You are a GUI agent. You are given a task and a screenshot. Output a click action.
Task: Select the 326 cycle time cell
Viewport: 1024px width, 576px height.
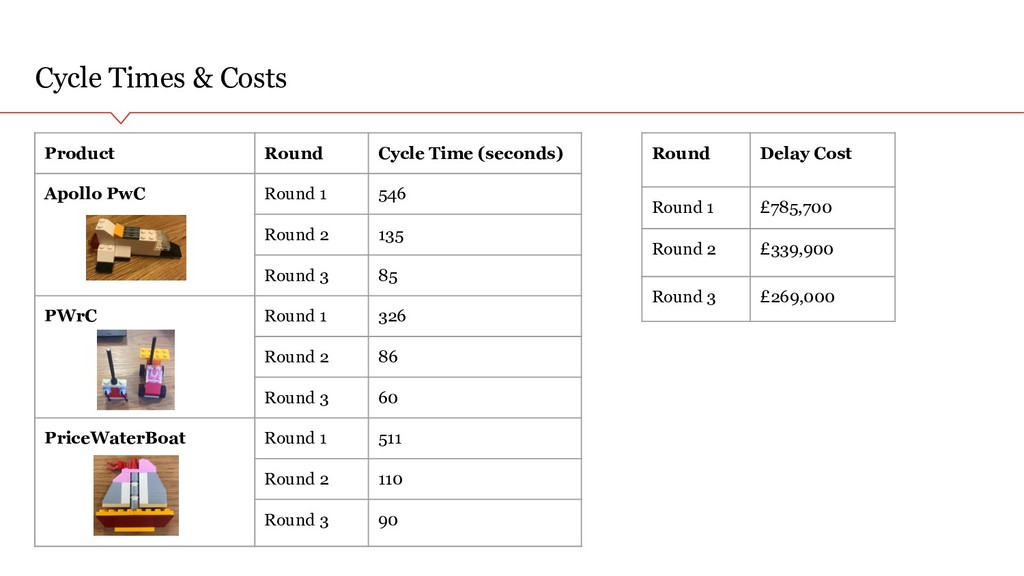[x=475, y=316]
